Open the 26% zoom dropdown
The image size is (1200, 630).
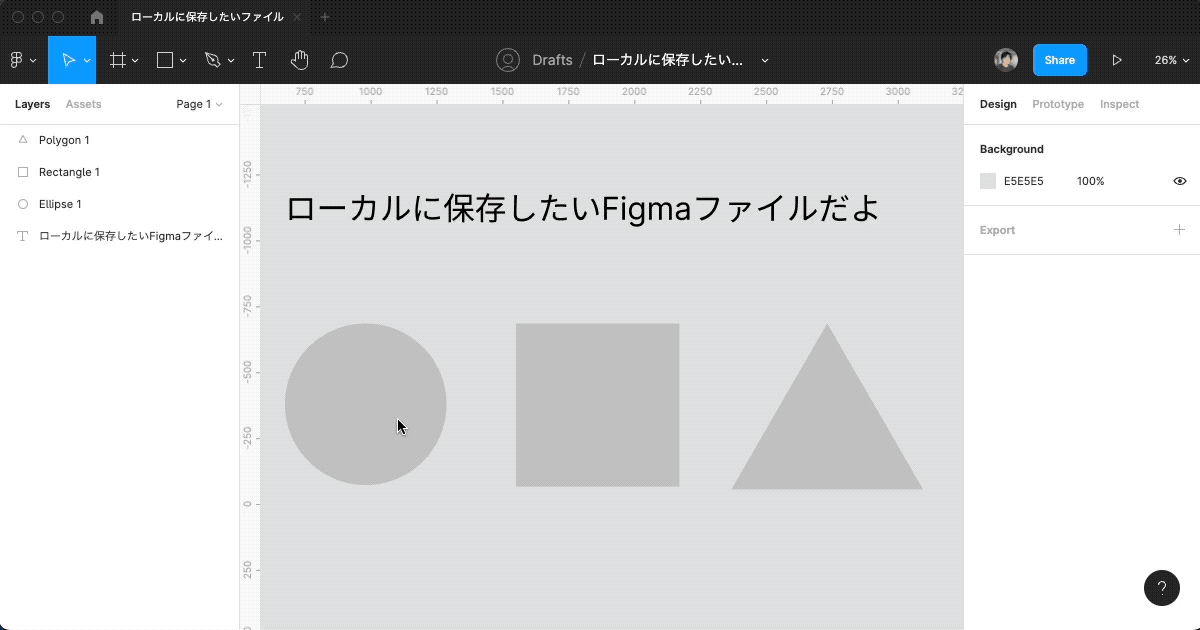pos(1171,60)
